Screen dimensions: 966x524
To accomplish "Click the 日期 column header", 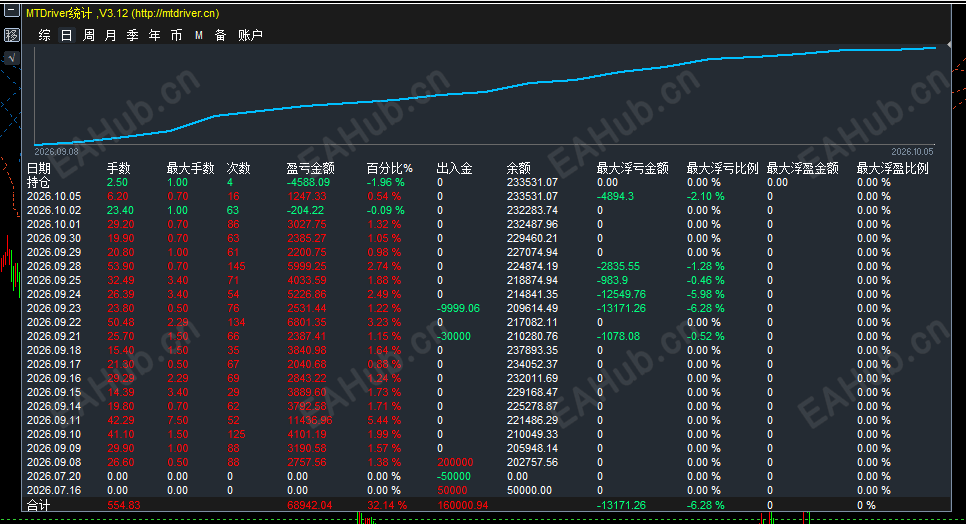I will coord(39,168).
